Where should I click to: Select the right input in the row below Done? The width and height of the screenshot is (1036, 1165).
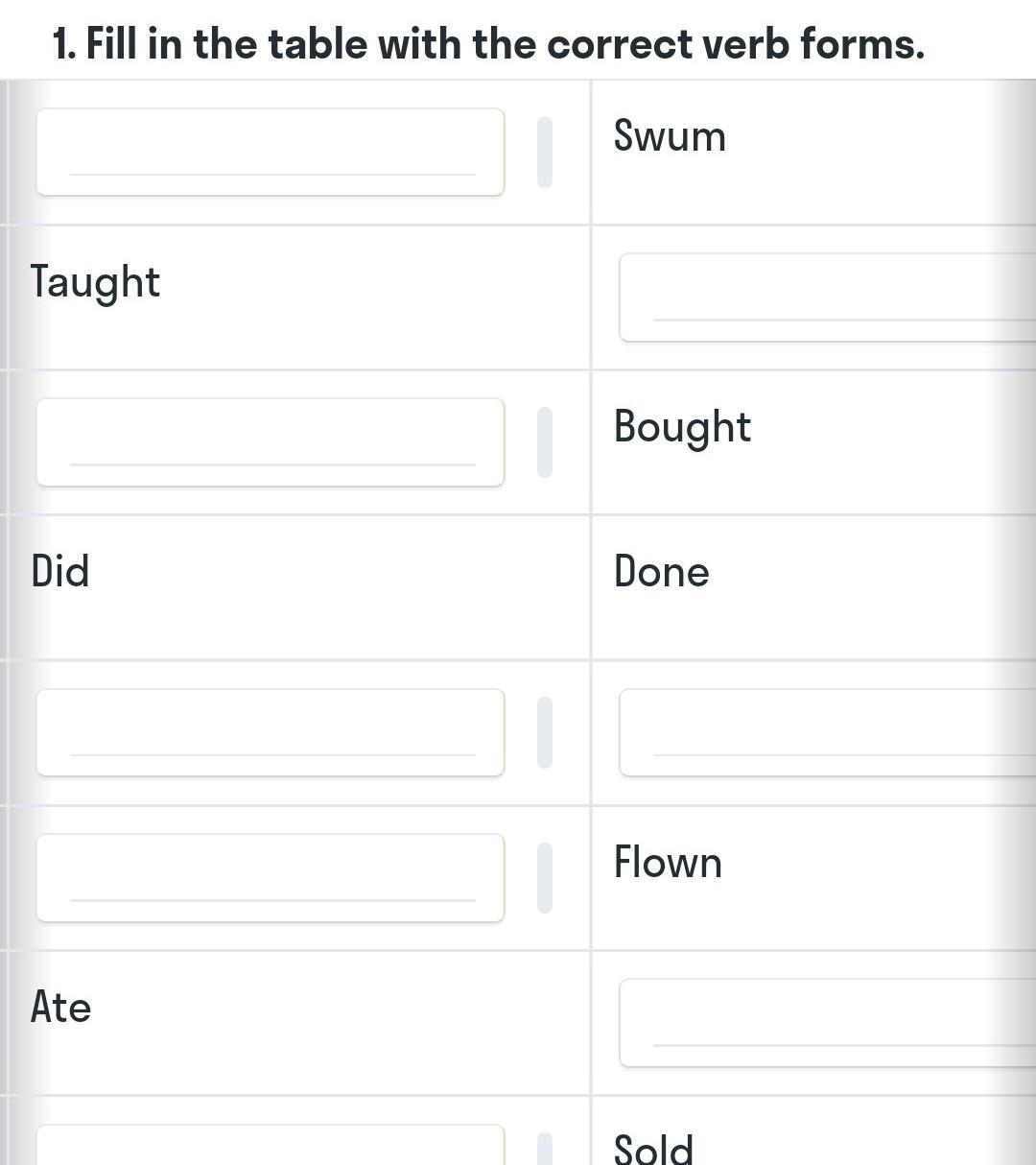click(x=827, y=732)
